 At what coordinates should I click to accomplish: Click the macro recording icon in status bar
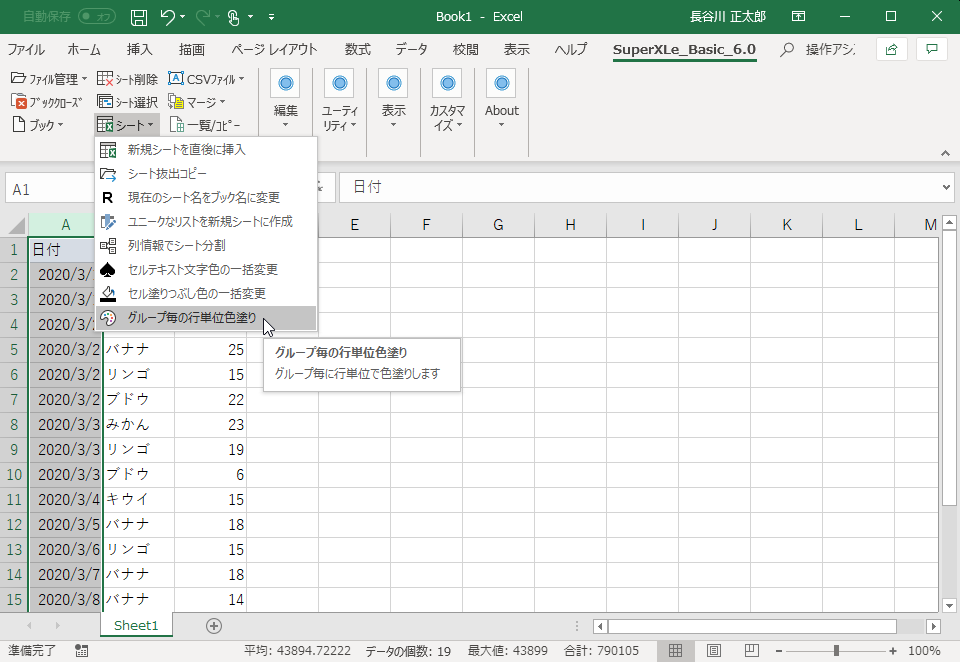81,650
